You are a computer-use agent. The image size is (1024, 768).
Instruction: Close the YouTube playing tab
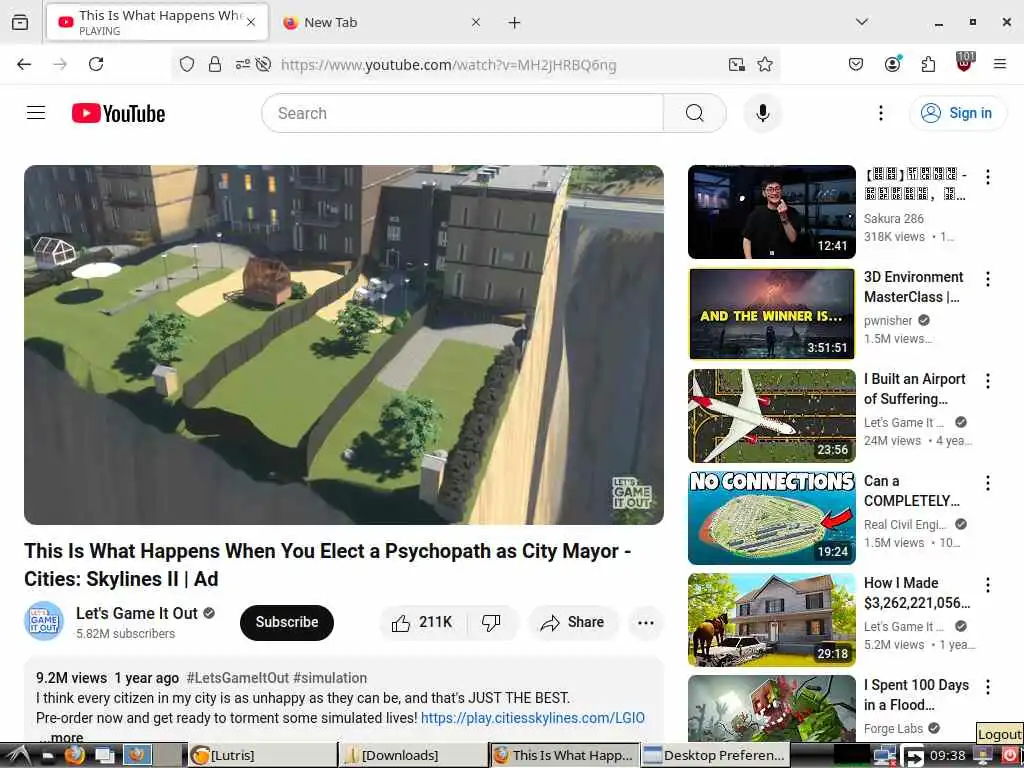(251, 22)
